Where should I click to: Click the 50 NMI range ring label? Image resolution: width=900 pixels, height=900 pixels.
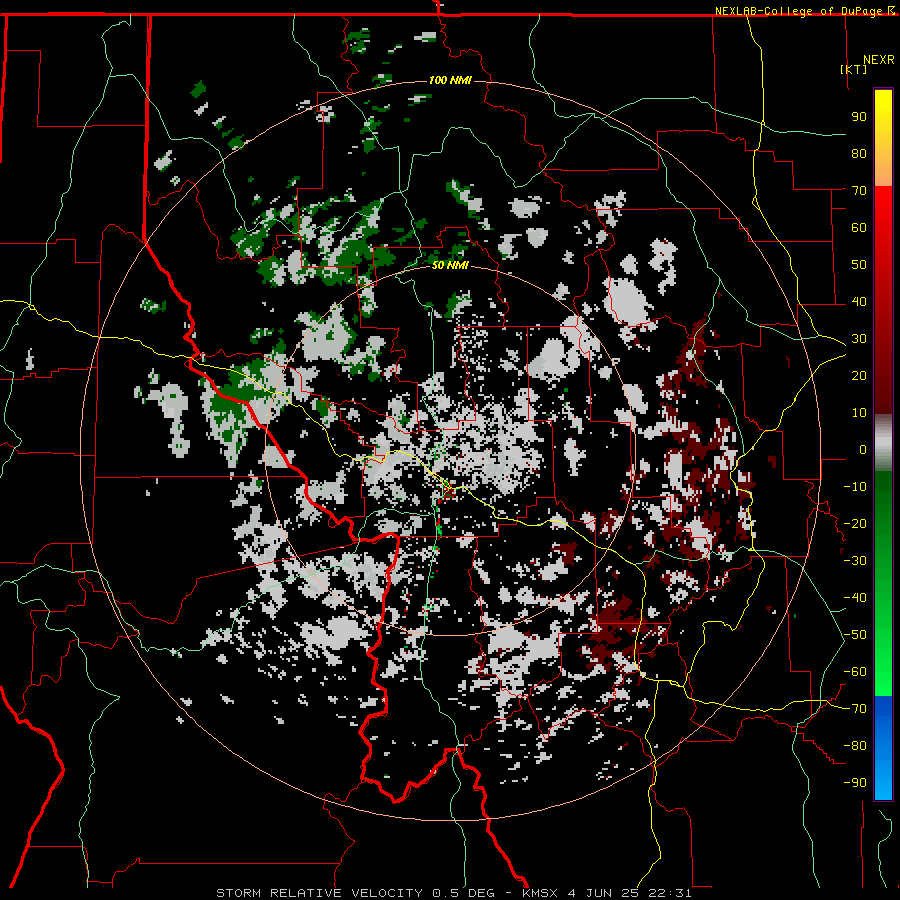tap(450, 265)
